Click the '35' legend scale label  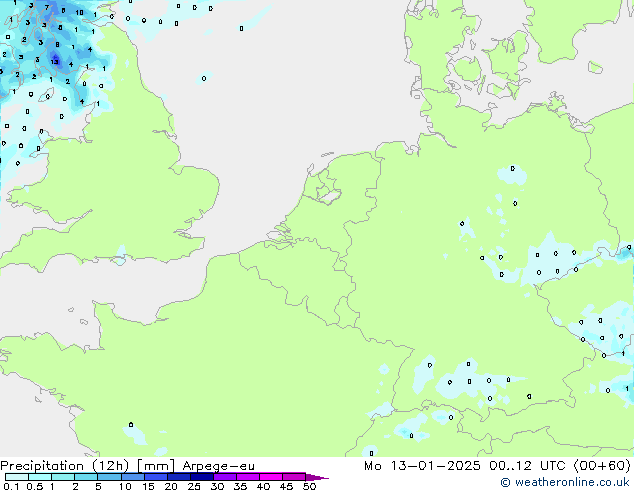tap(240, 486)
